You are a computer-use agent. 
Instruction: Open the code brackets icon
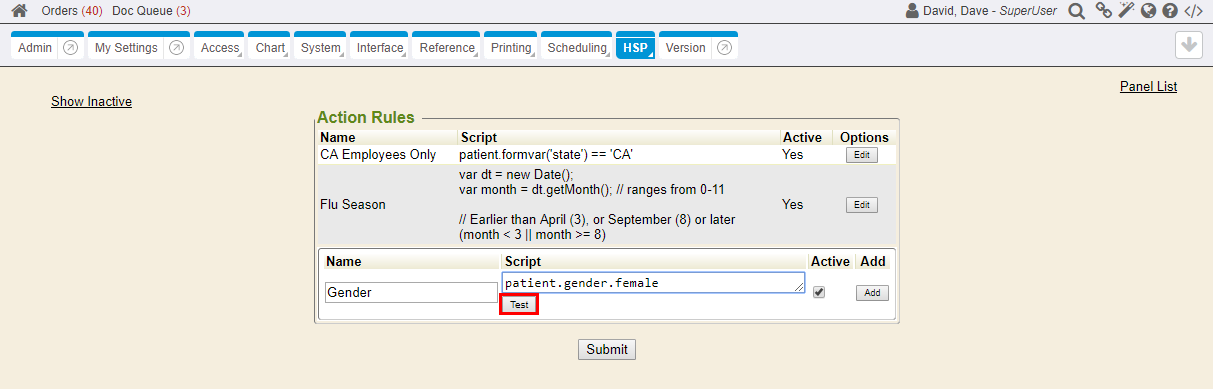pos(1193,11)
